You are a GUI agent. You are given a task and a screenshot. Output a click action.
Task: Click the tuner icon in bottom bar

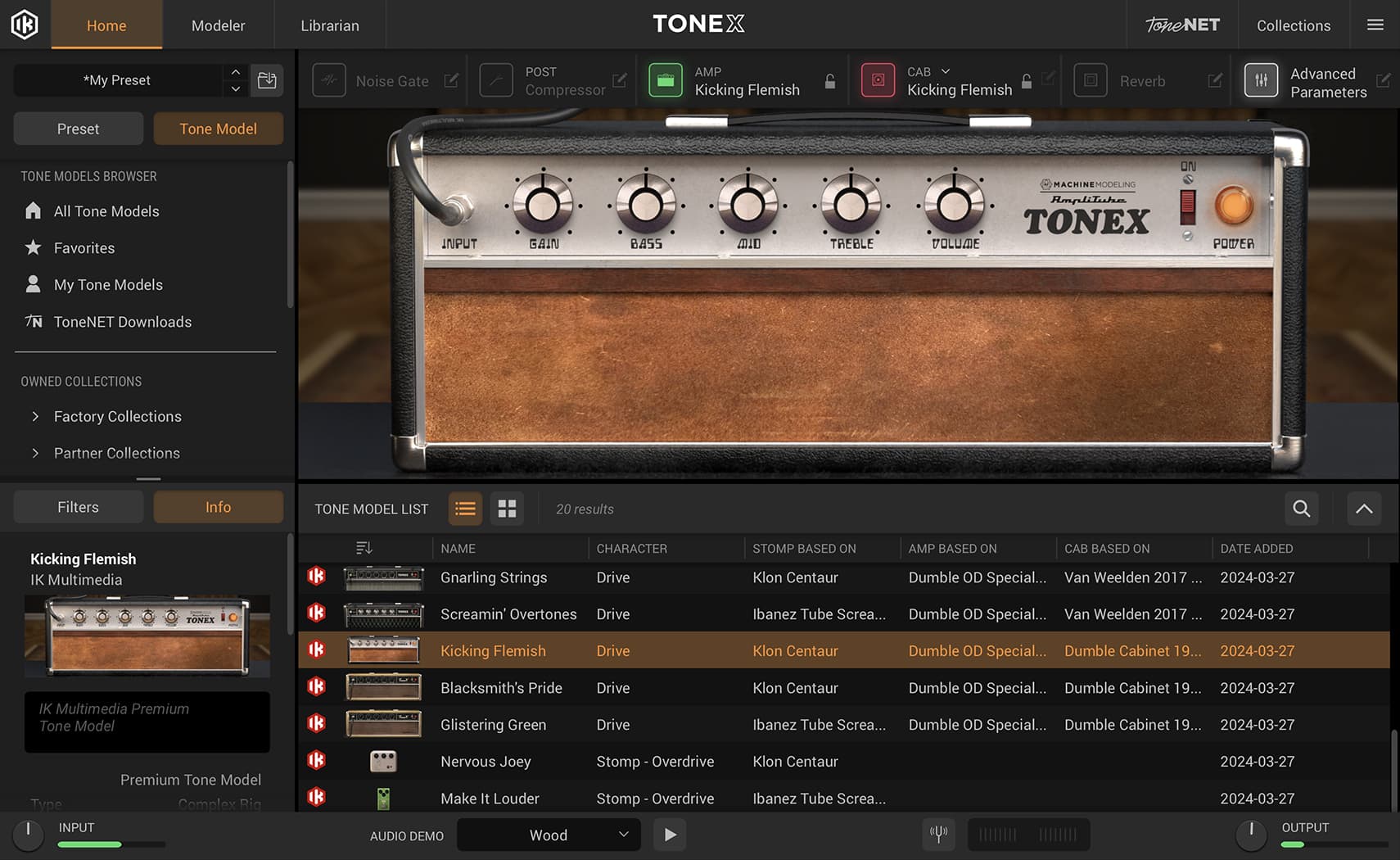point(938,835)
